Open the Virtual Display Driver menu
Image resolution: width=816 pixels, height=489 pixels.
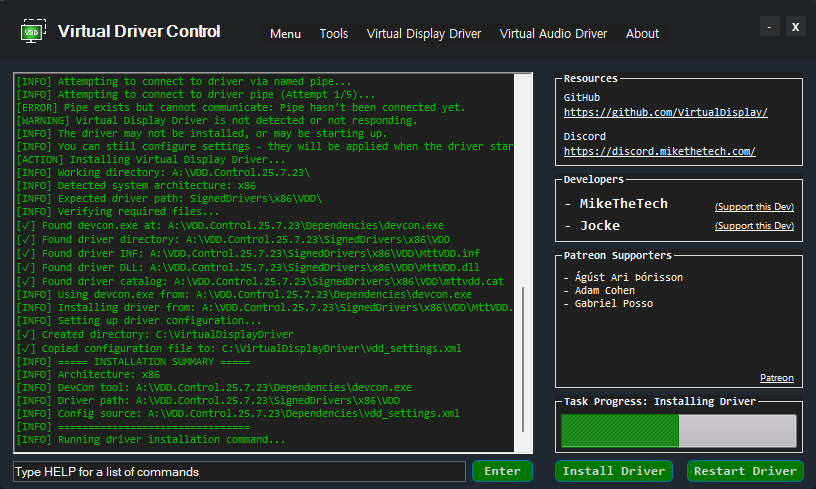tap(424, 34)
